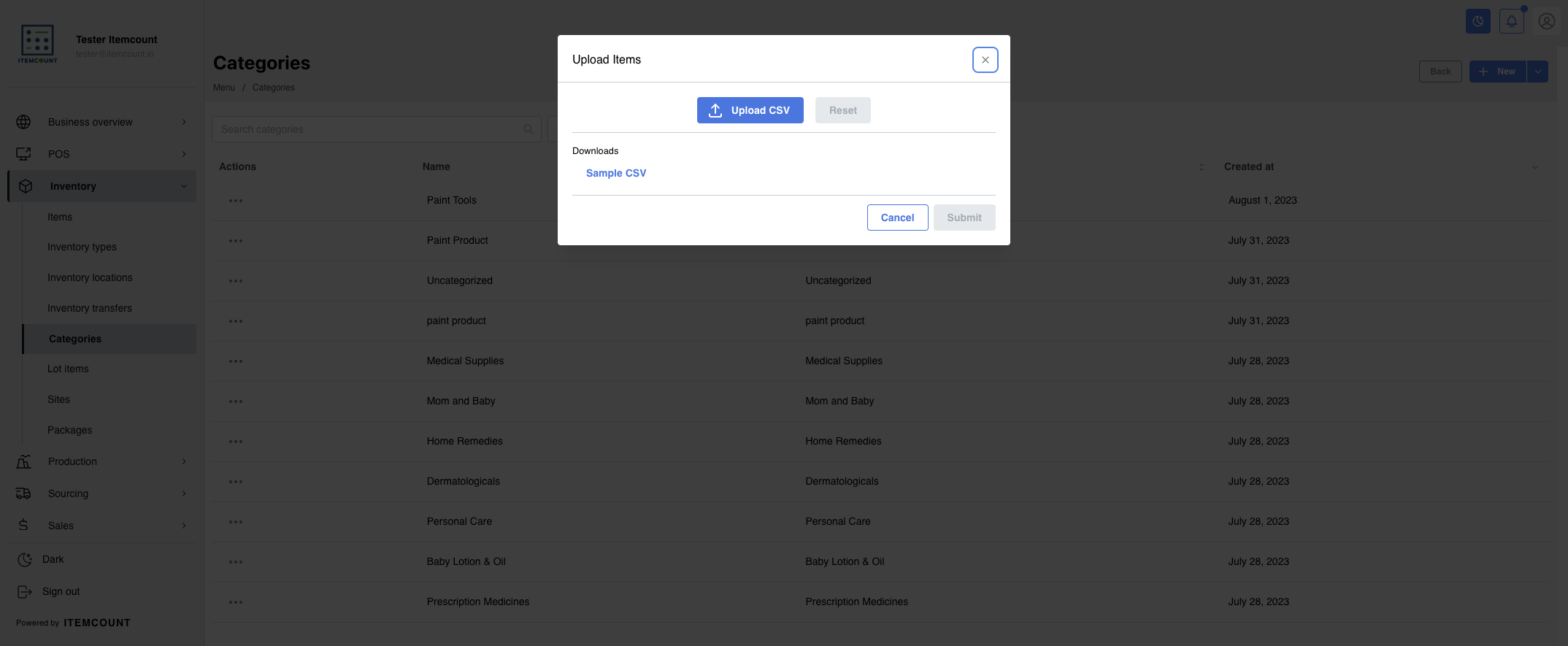
Task: Open user profile avatar icon
Action: 1546,21
